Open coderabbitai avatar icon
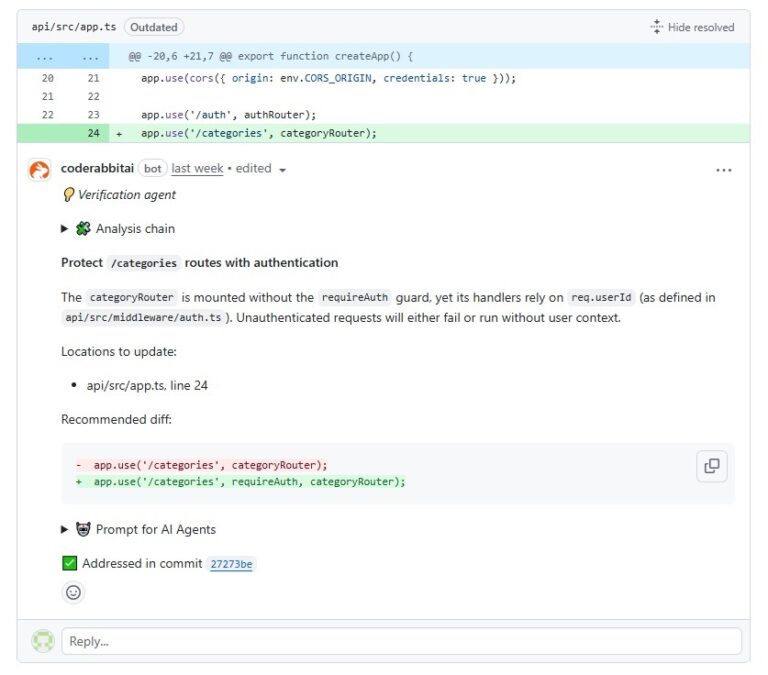Image resolution: width=768 pixels, height=675 pixels. click(40, 170)
